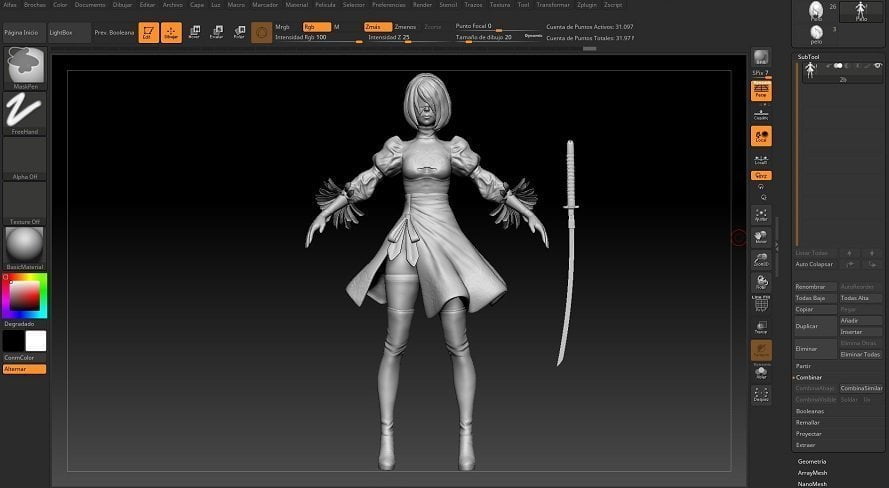Expand the Proyectar section
The height and width of the screenshot is (488, 889).
point(808,434)
